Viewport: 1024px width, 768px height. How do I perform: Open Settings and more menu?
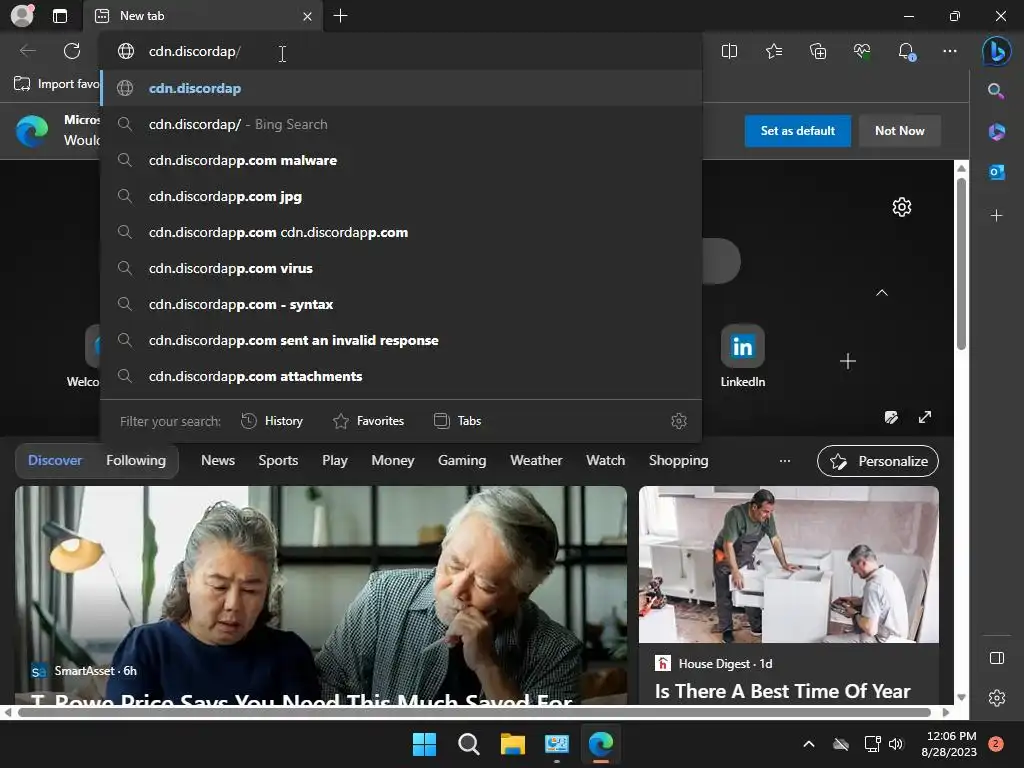pyautogui.click(x=950, y=51)
